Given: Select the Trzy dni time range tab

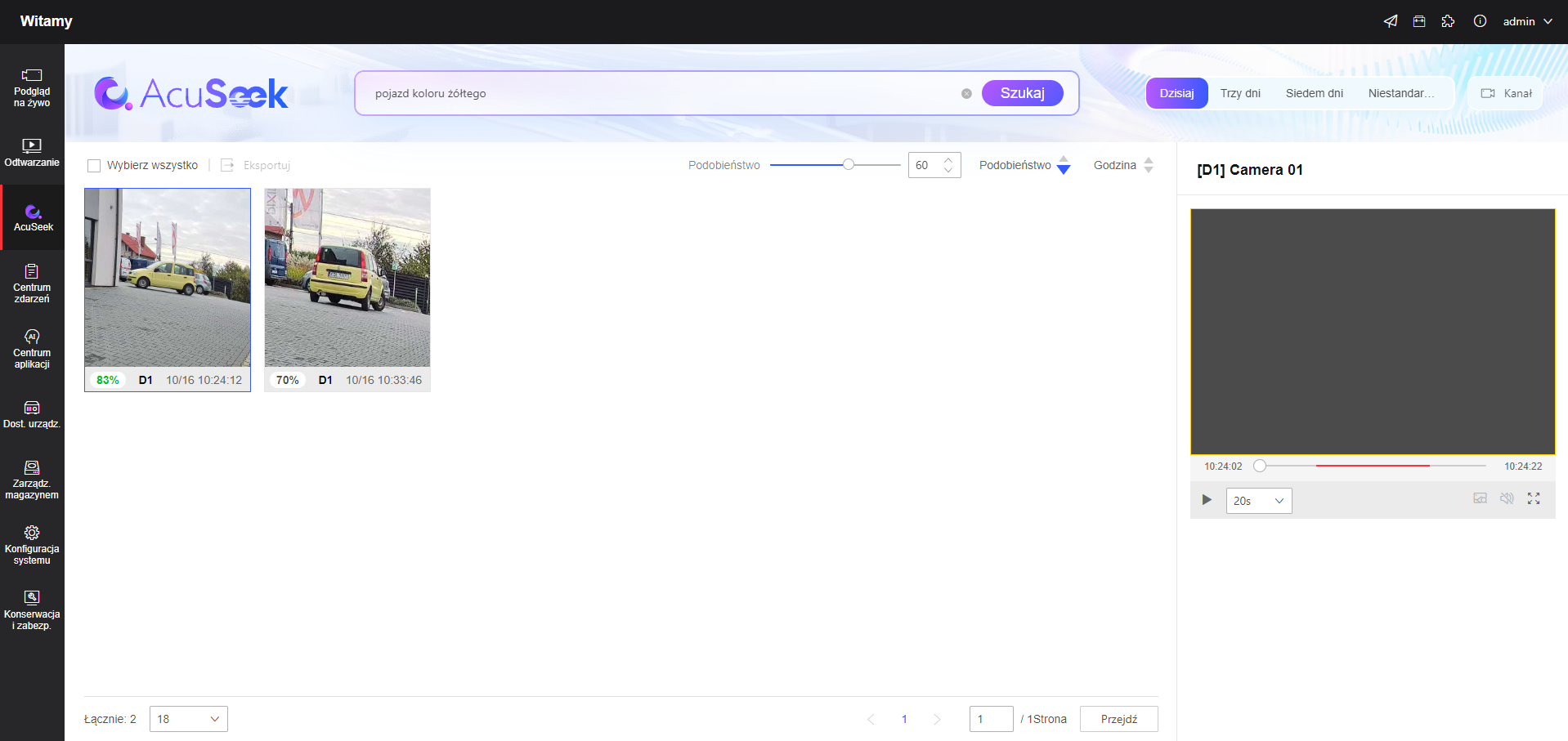Looking at the screenshot, I should (1239, 93).
